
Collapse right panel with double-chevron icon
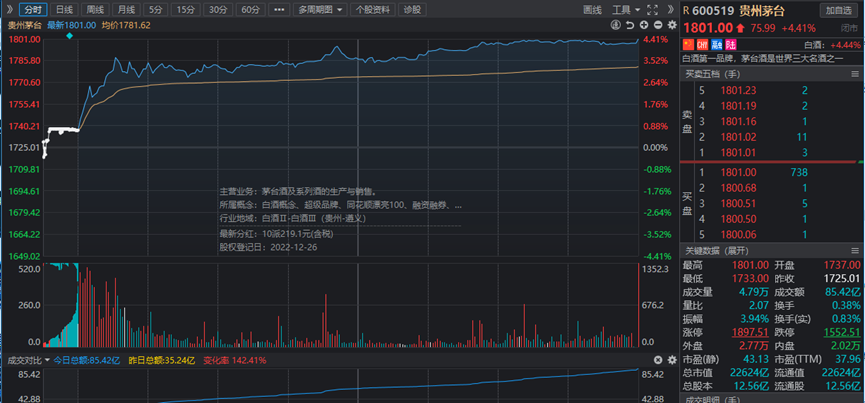[670, 9]
